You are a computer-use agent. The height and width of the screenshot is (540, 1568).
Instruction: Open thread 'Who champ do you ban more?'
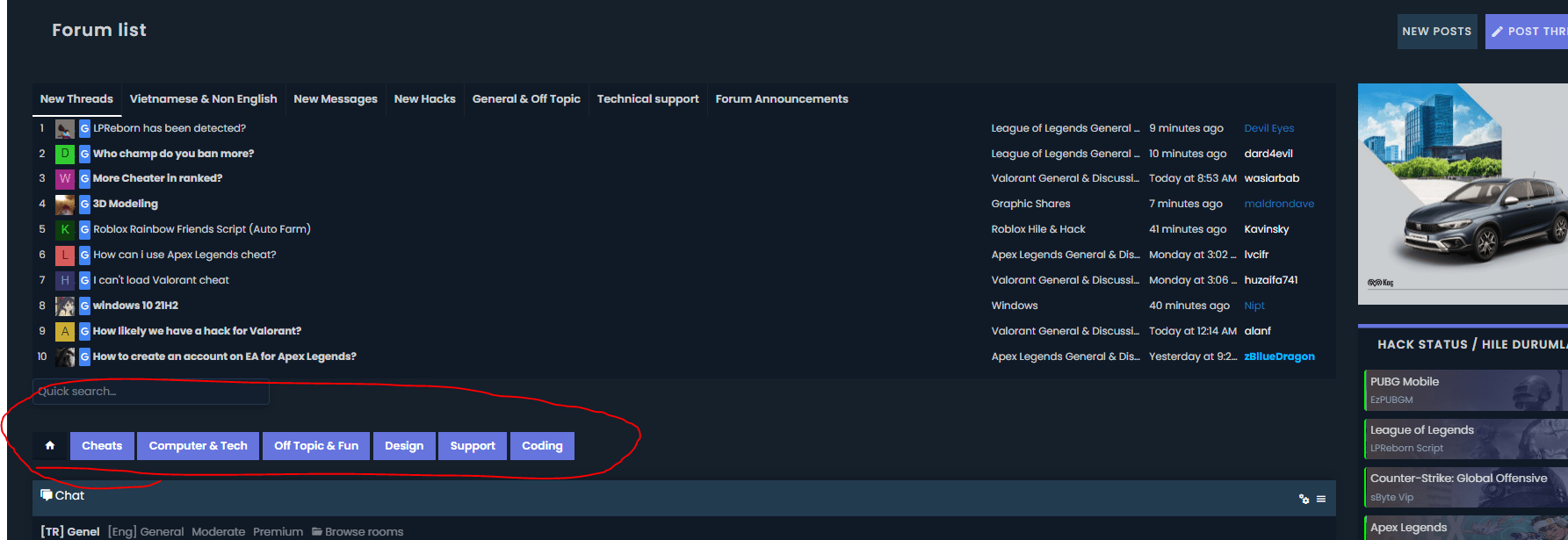[x=174, y=154]
